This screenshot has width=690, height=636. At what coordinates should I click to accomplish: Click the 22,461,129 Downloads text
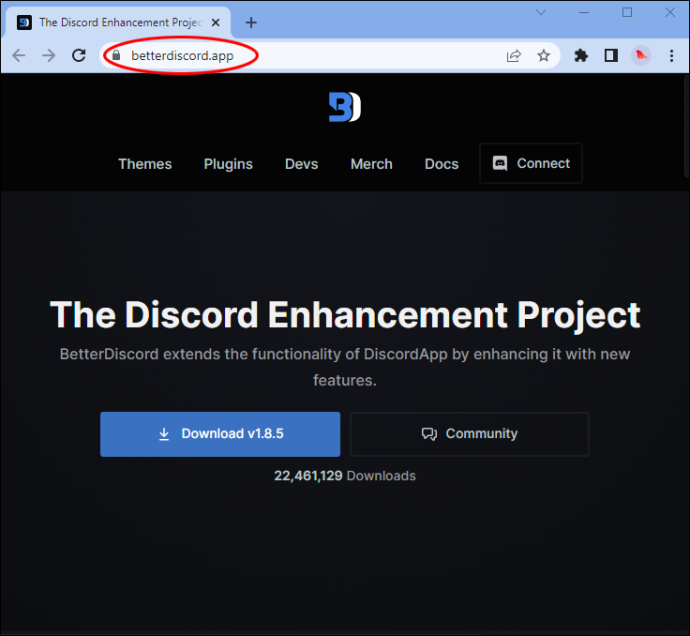click(345, 476)
